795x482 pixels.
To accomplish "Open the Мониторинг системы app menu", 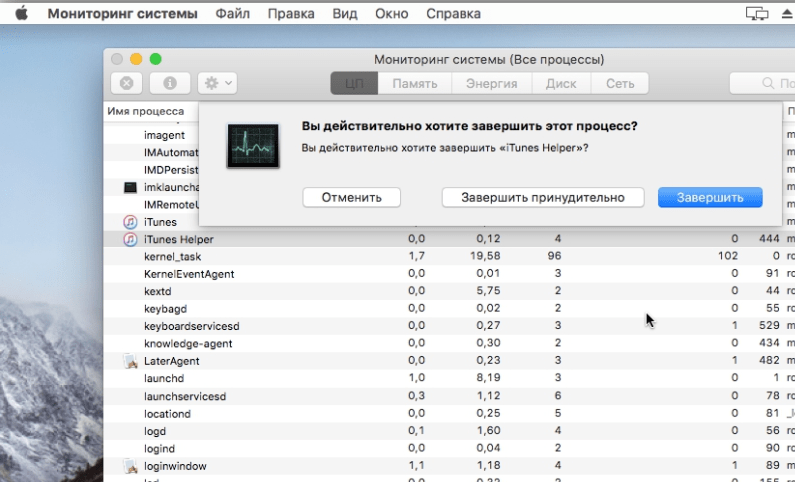I will (x=123, y=14).
